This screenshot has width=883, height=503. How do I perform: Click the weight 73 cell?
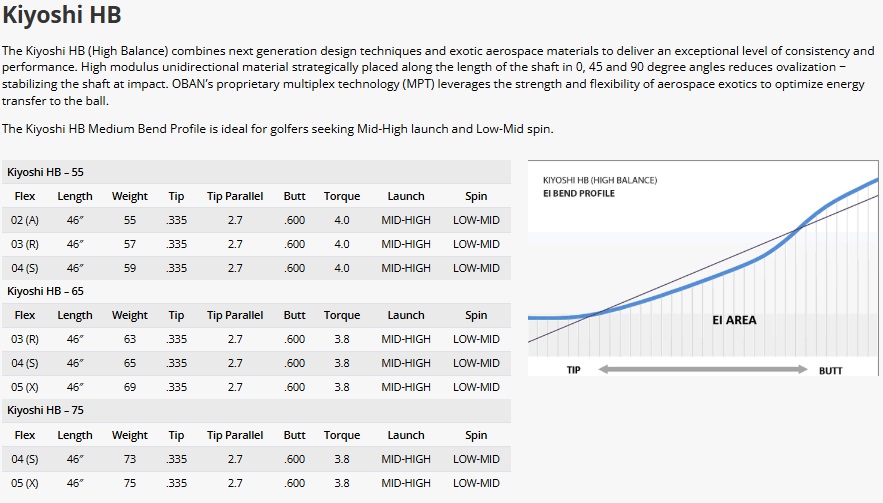coord(130,459)
